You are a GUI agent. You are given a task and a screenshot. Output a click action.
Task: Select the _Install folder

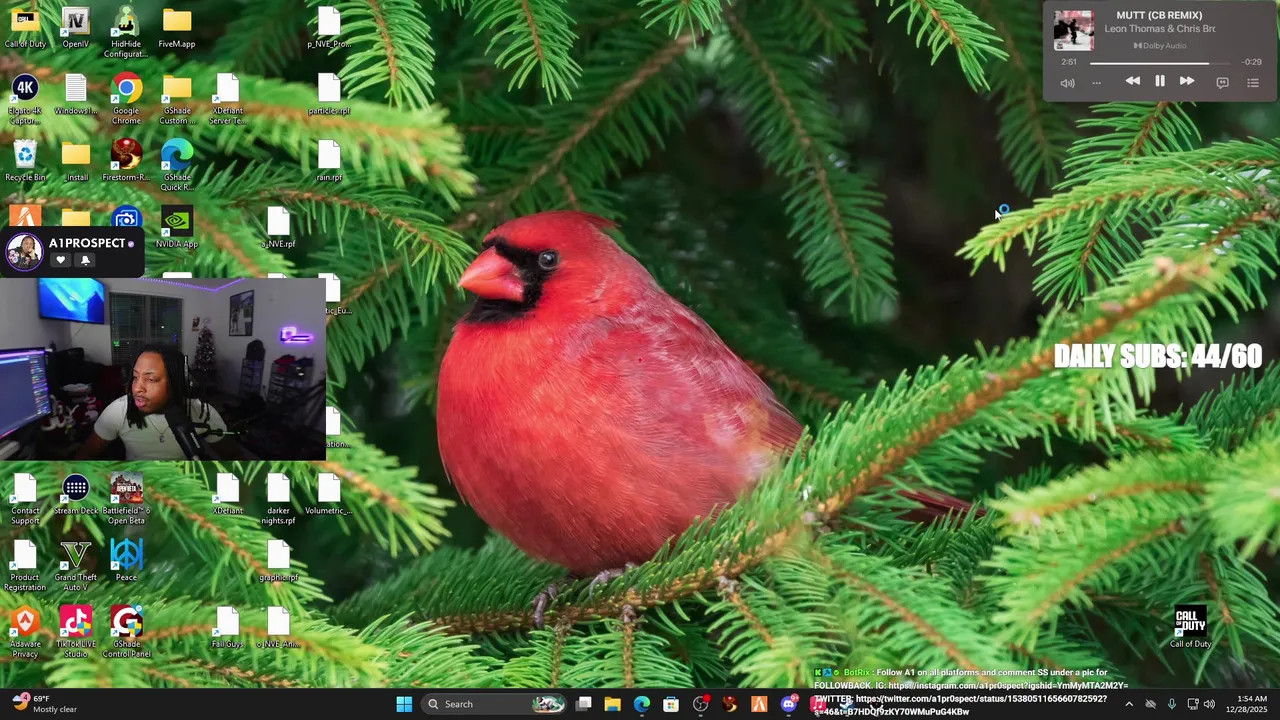[75, 161]
